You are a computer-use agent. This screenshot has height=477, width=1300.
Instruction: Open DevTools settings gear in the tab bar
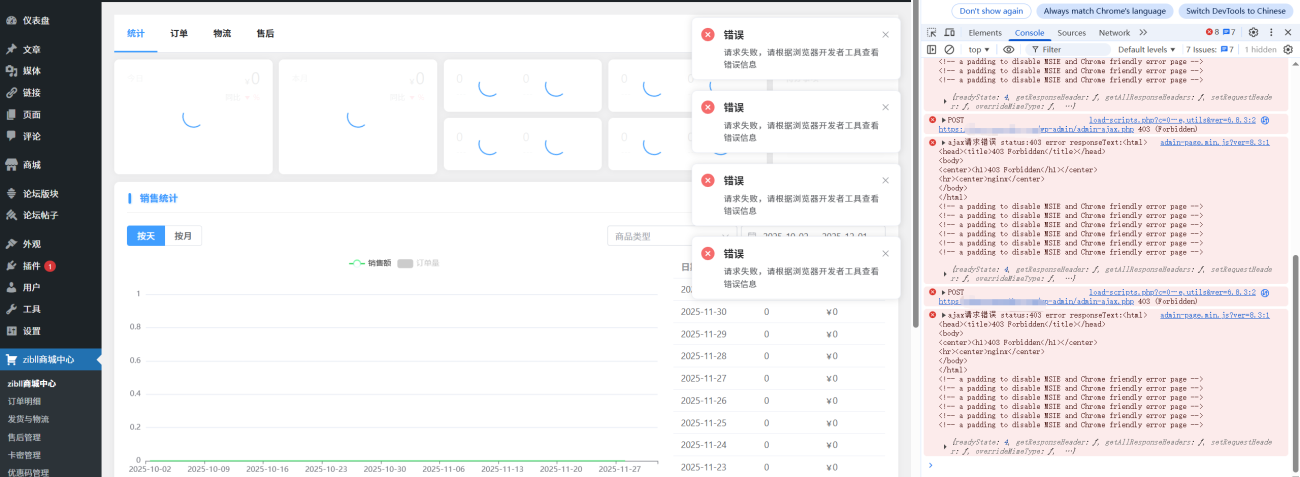1253,33
